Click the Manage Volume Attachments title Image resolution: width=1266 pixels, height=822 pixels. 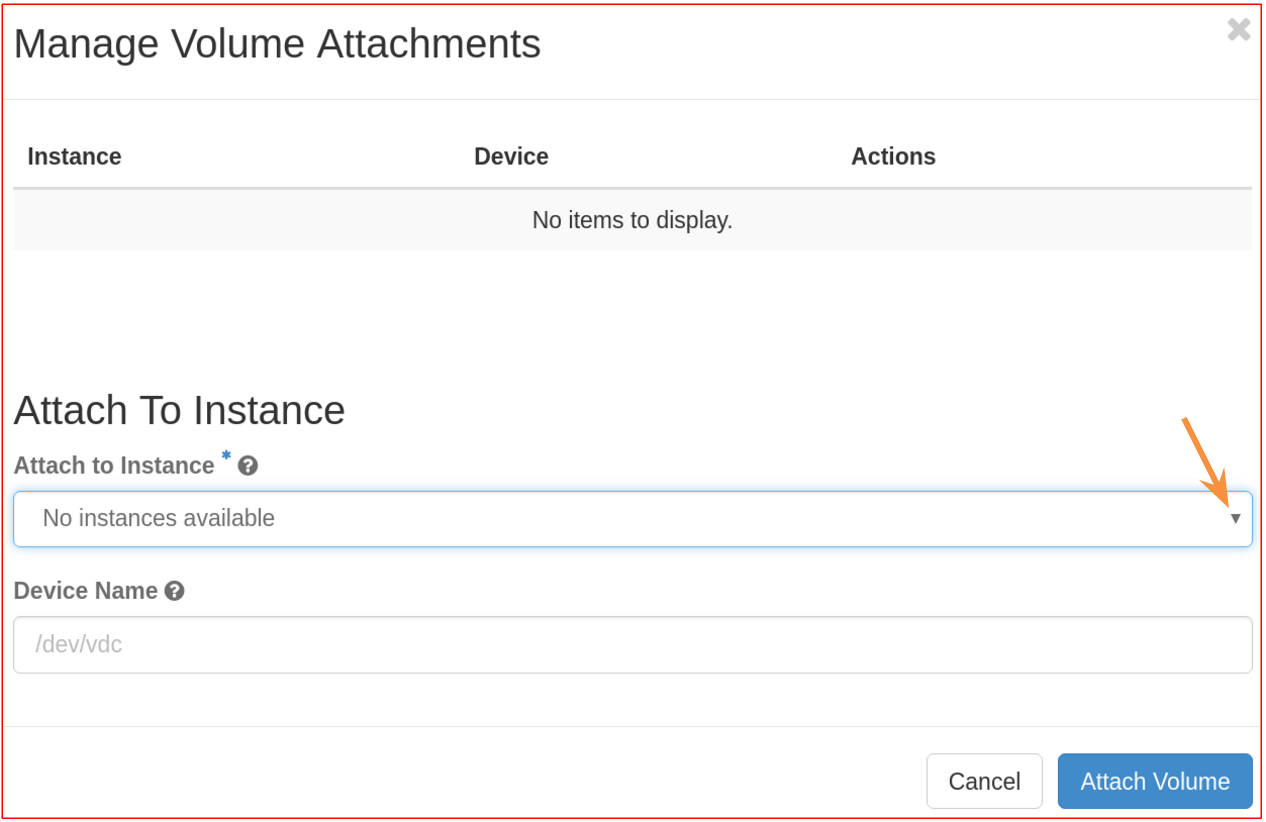(x=277, y=44)
